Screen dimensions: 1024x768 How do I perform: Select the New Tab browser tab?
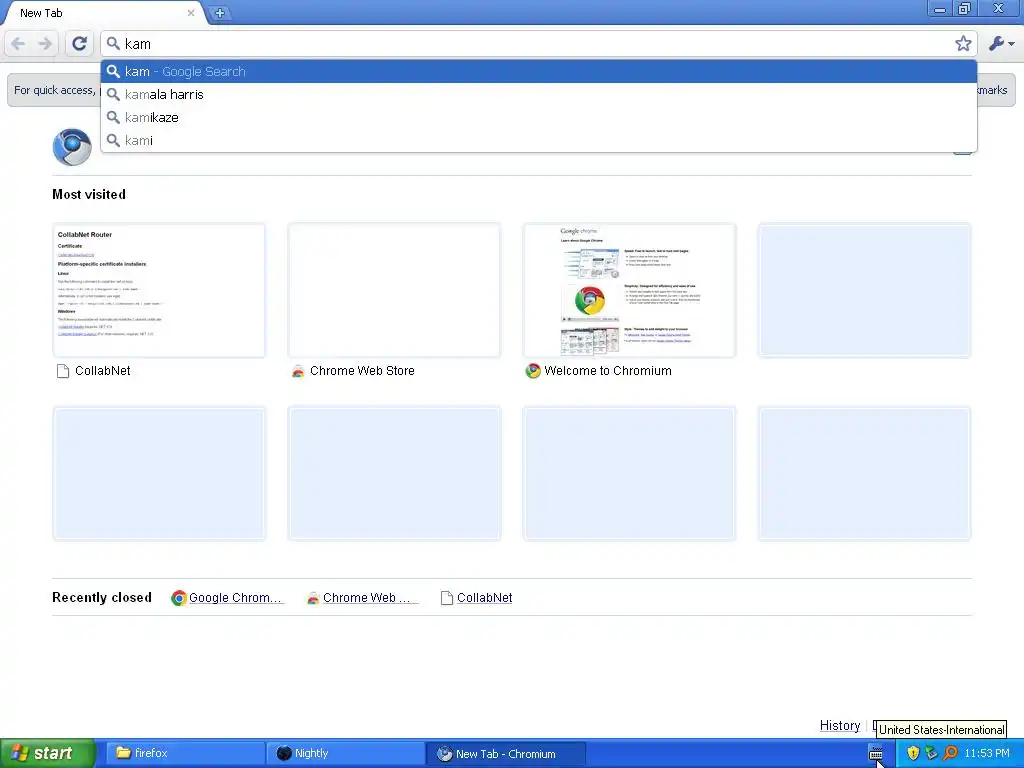104,13
